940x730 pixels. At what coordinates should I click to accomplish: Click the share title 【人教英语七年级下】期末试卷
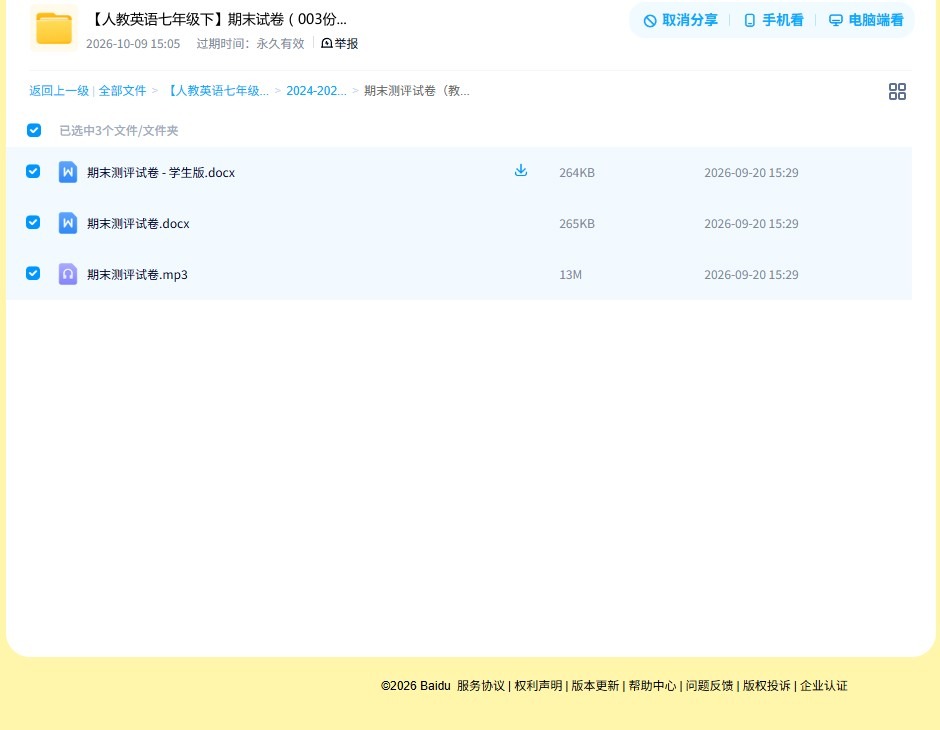tap(217, 19)
